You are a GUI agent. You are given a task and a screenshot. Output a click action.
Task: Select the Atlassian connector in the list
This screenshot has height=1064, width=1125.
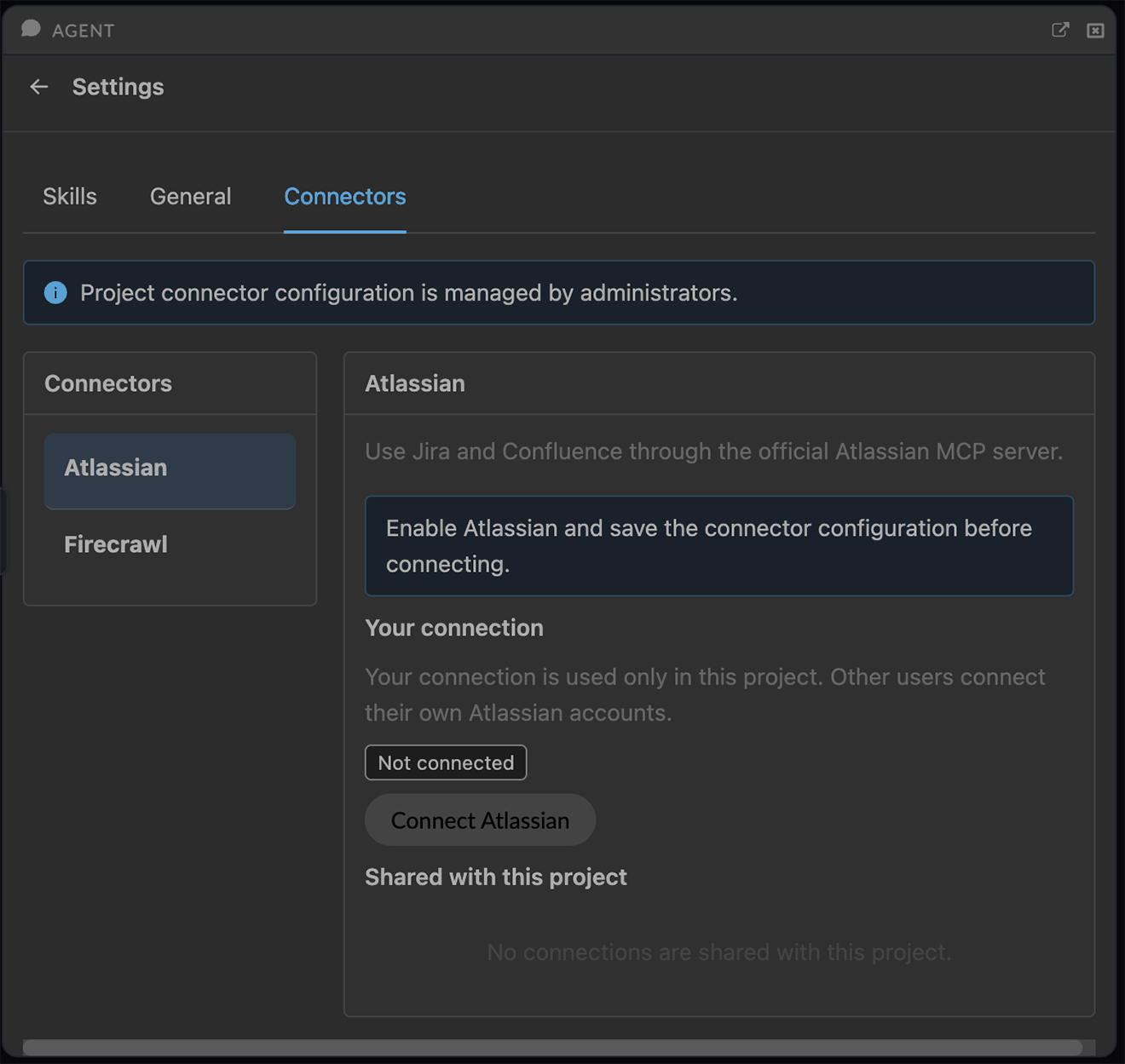(x=170, y=471)
